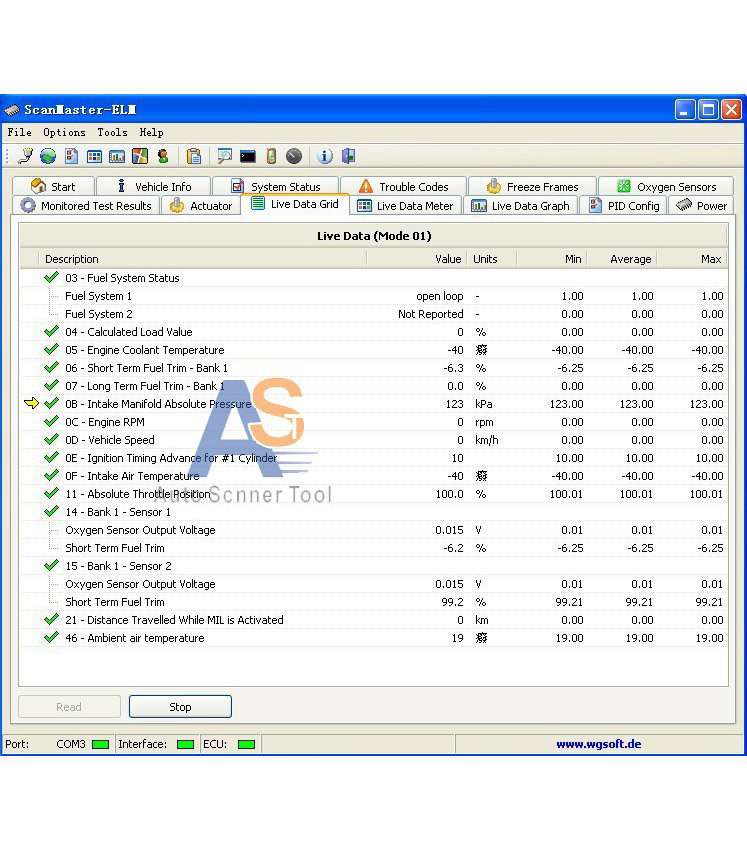Click the clipboard report toolbar icon
This screenshot has width=747, height=850.
(194, 157)
